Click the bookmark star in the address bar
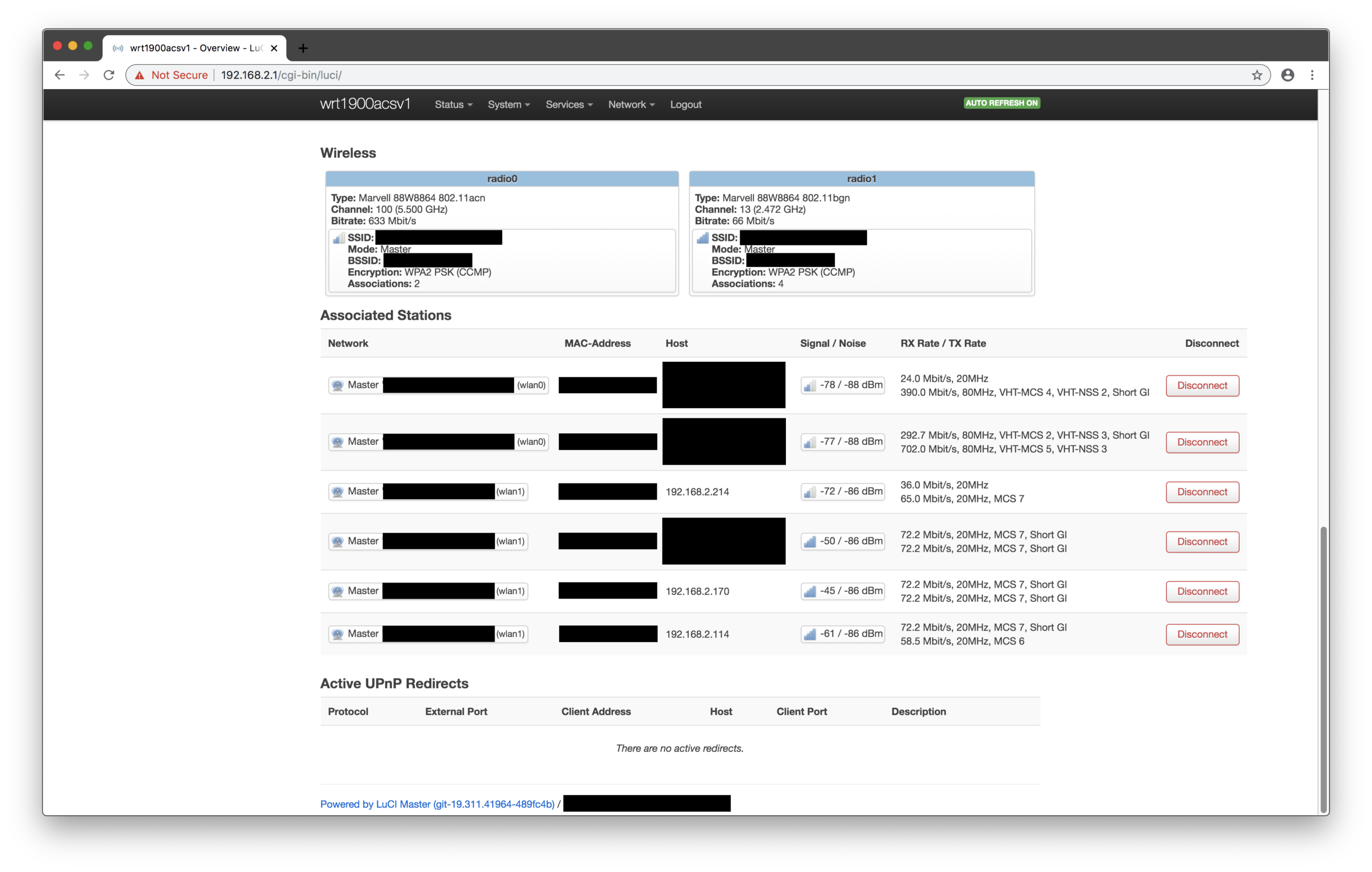This screenshot has width=1372, height=872. coord(1257,75)
